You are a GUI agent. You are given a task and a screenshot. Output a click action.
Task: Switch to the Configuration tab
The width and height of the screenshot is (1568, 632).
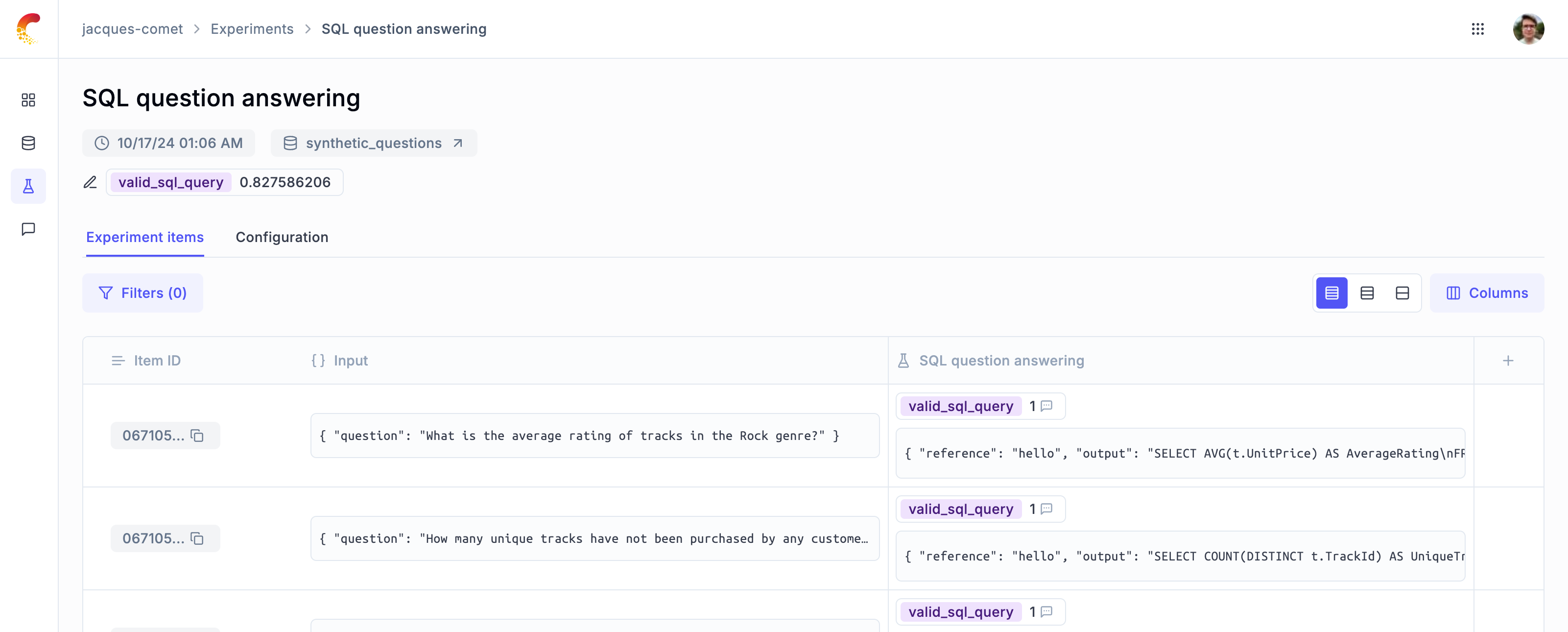tap(281, 237)
